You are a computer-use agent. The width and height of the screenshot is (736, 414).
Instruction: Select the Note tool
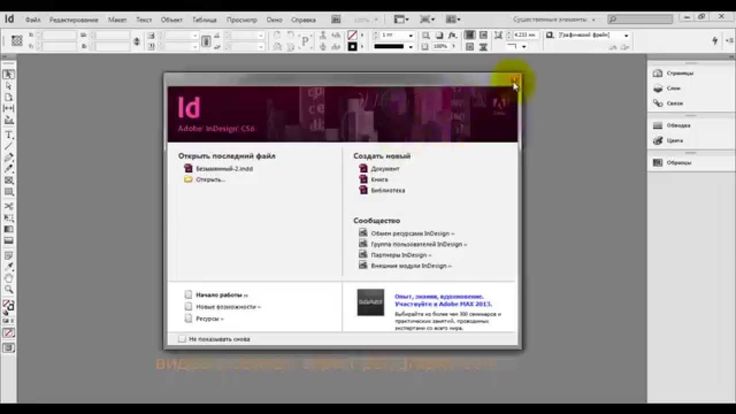point(8,256)
